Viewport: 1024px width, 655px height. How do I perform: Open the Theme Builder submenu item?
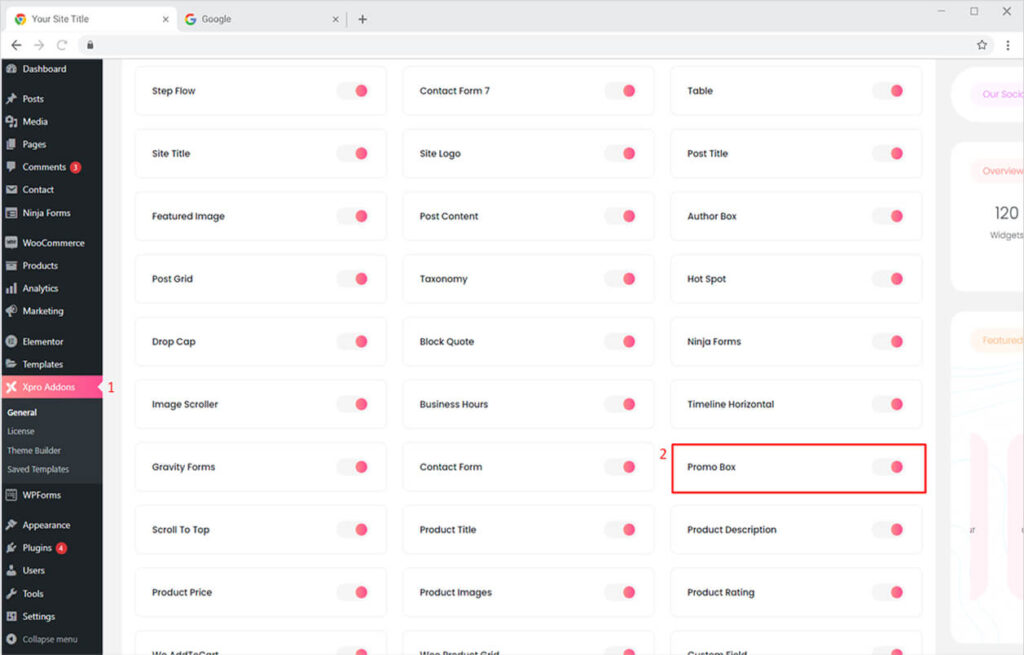pos(34,451)
